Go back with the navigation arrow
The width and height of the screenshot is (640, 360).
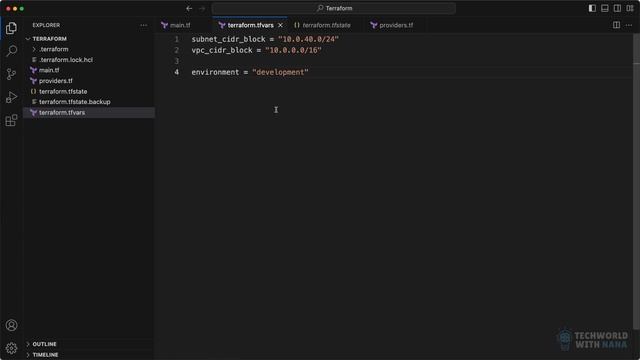click(x=189, y=8)
